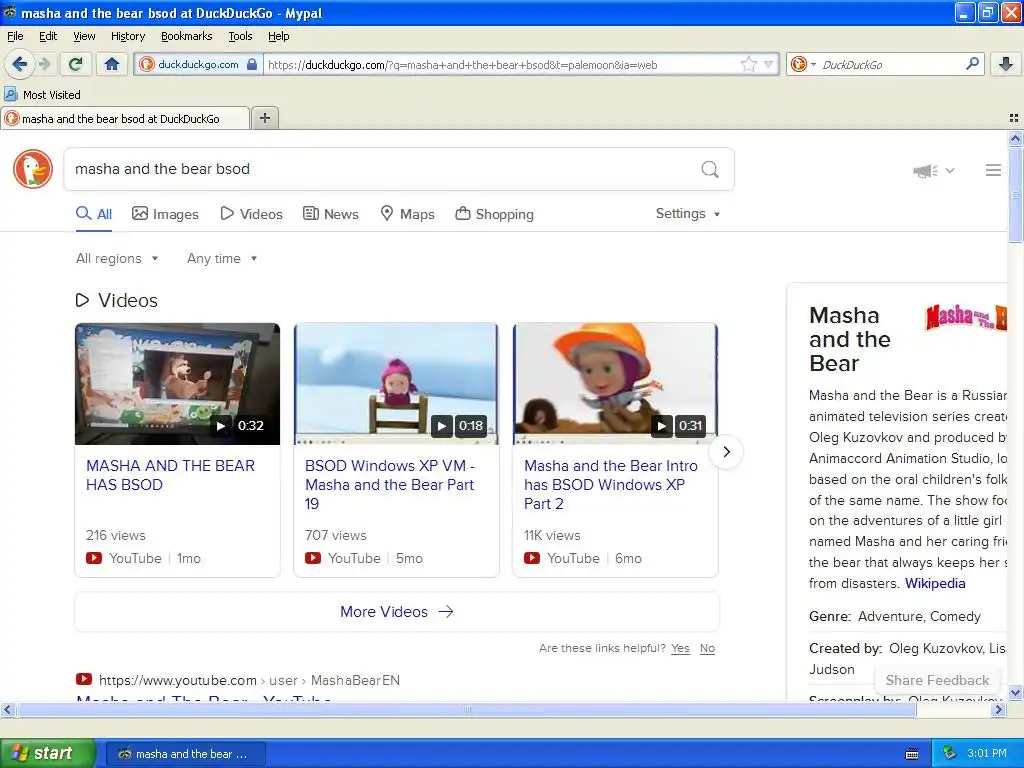Switch to the Shopping tab
This screenshot has height=768, width=1024.
494,214
